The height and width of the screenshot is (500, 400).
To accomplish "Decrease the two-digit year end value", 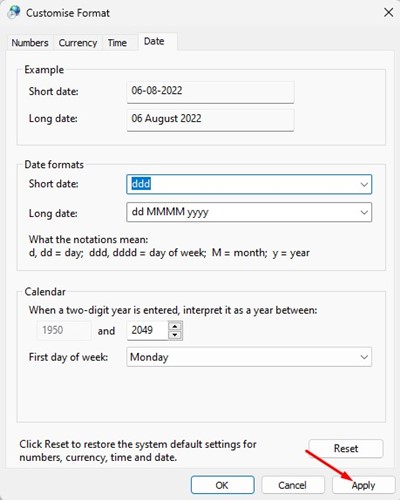I will coord(175,335).
